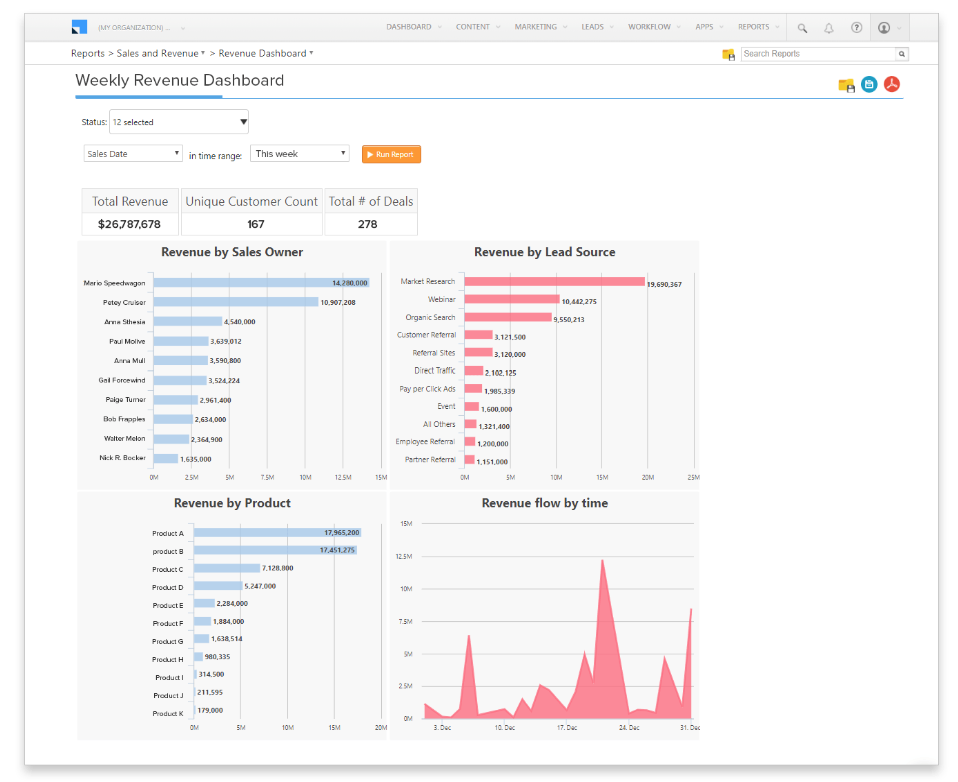
Task: Click the Product K label
Action: pyautogui.click(x=167, y=713)
